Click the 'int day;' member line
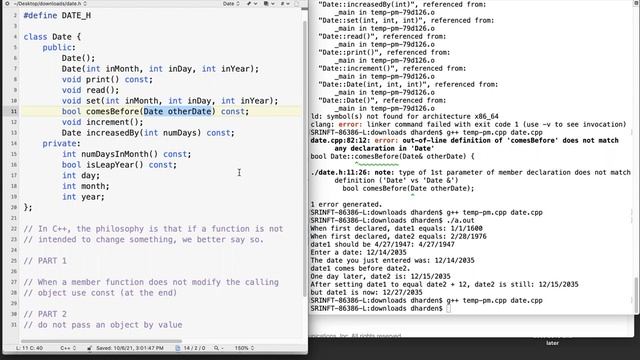This screenshot has width=640, height=360. pos(81,175)
